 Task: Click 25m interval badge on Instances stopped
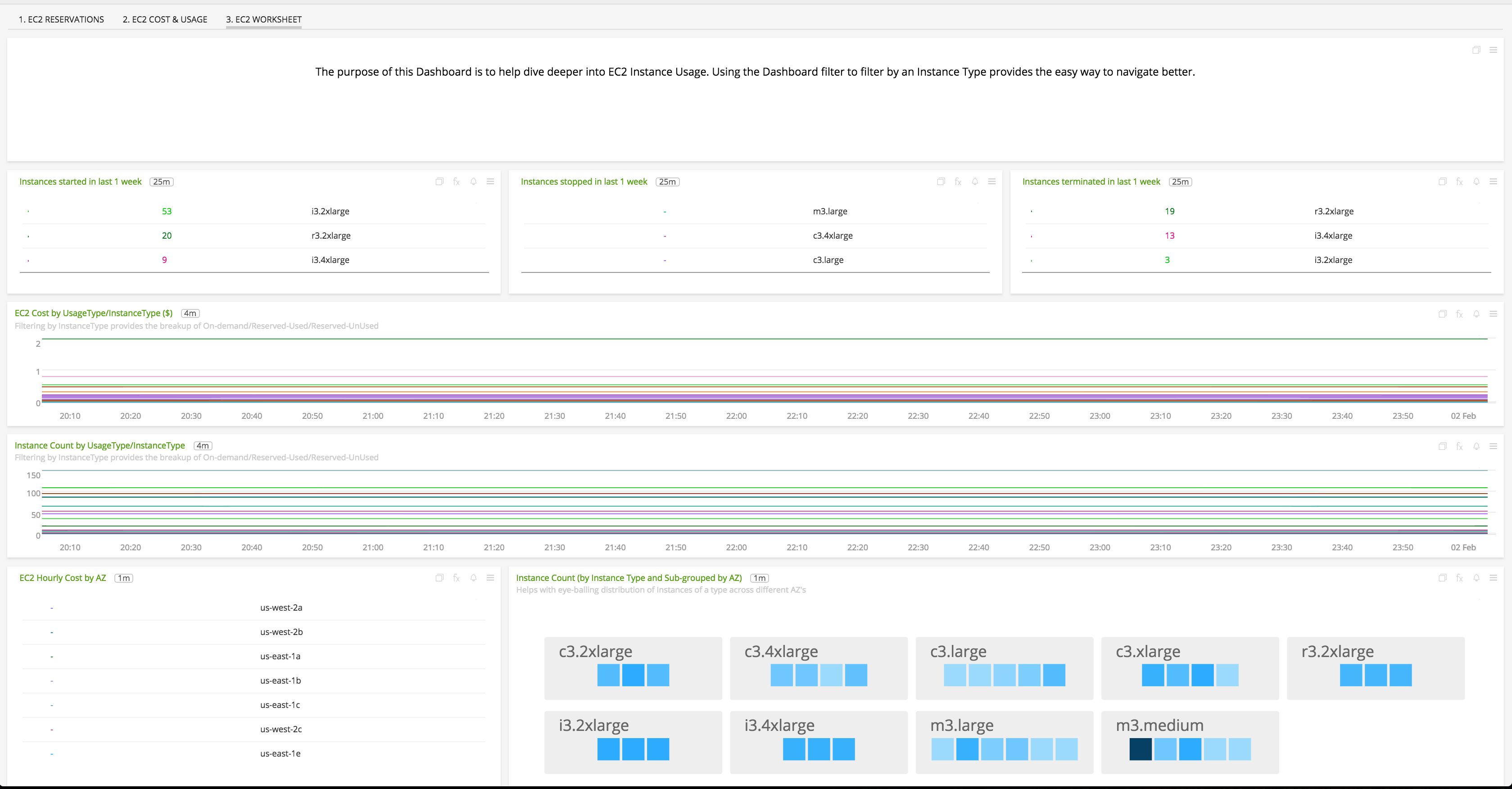[667, 182]
